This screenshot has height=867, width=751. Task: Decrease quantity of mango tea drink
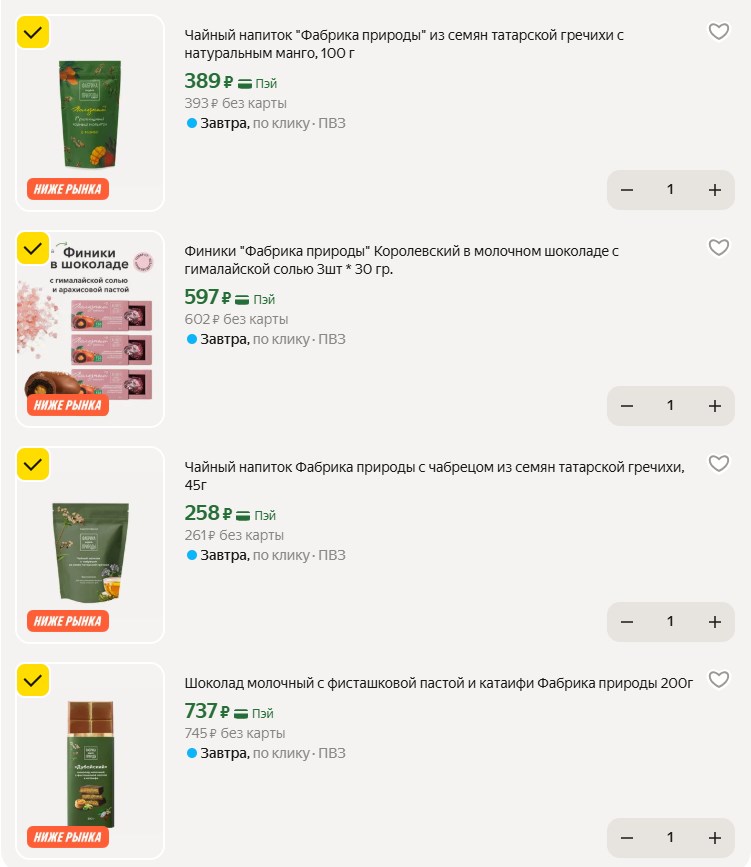pyautogui.click(x=627, y=190)
